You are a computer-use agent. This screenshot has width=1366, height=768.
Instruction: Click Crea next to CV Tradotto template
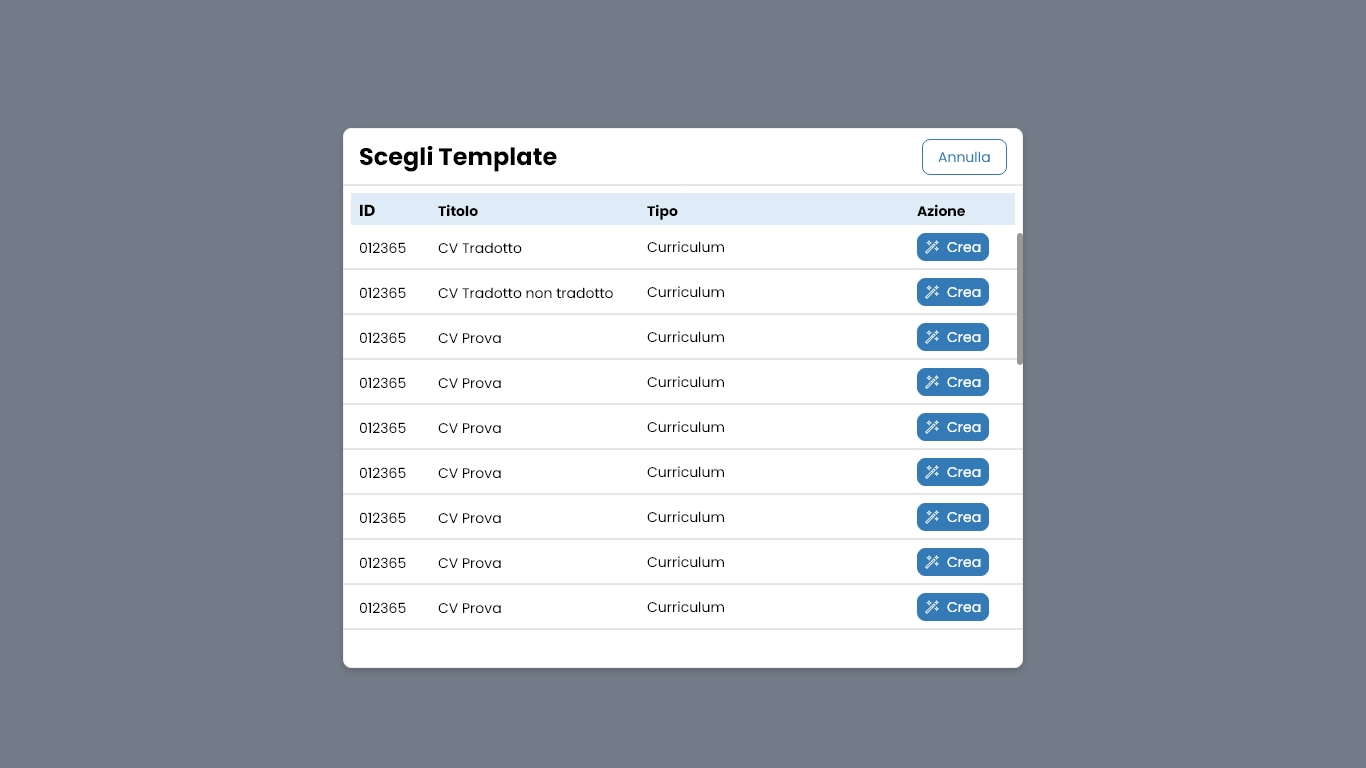click(952, 247)
